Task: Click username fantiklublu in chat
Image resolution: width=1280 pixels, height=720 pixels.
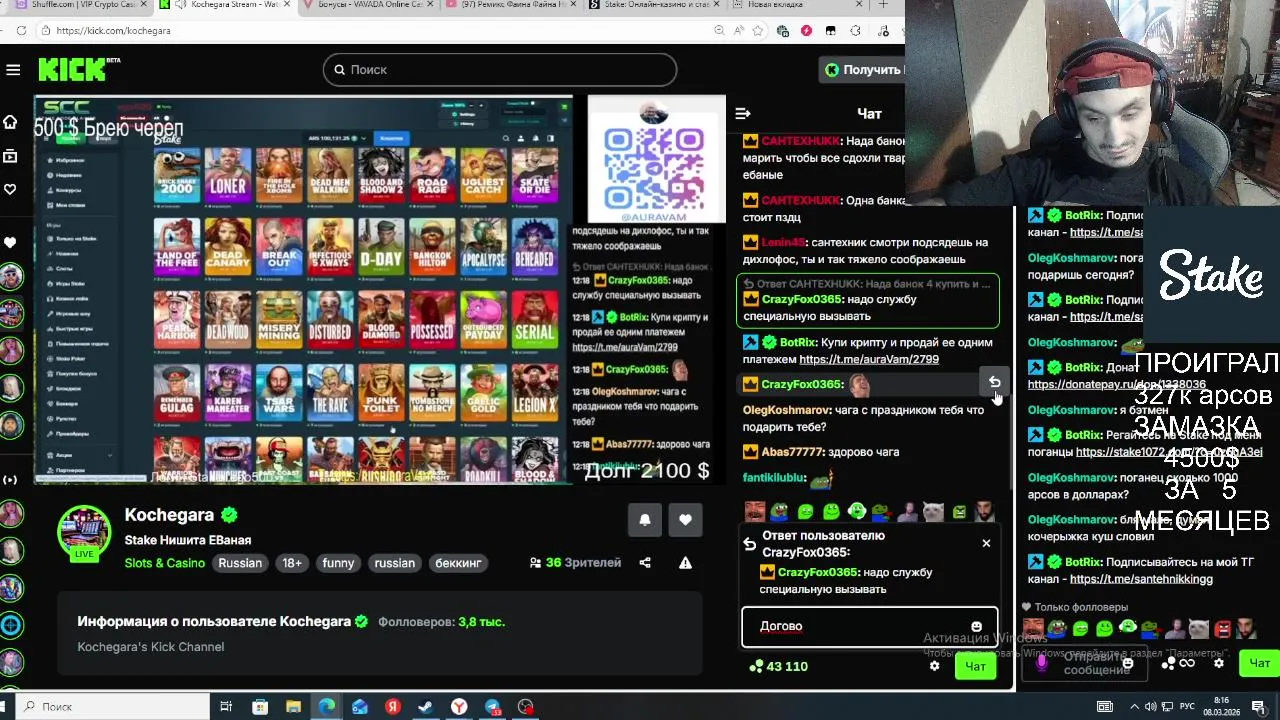Action: click(773, 478)
